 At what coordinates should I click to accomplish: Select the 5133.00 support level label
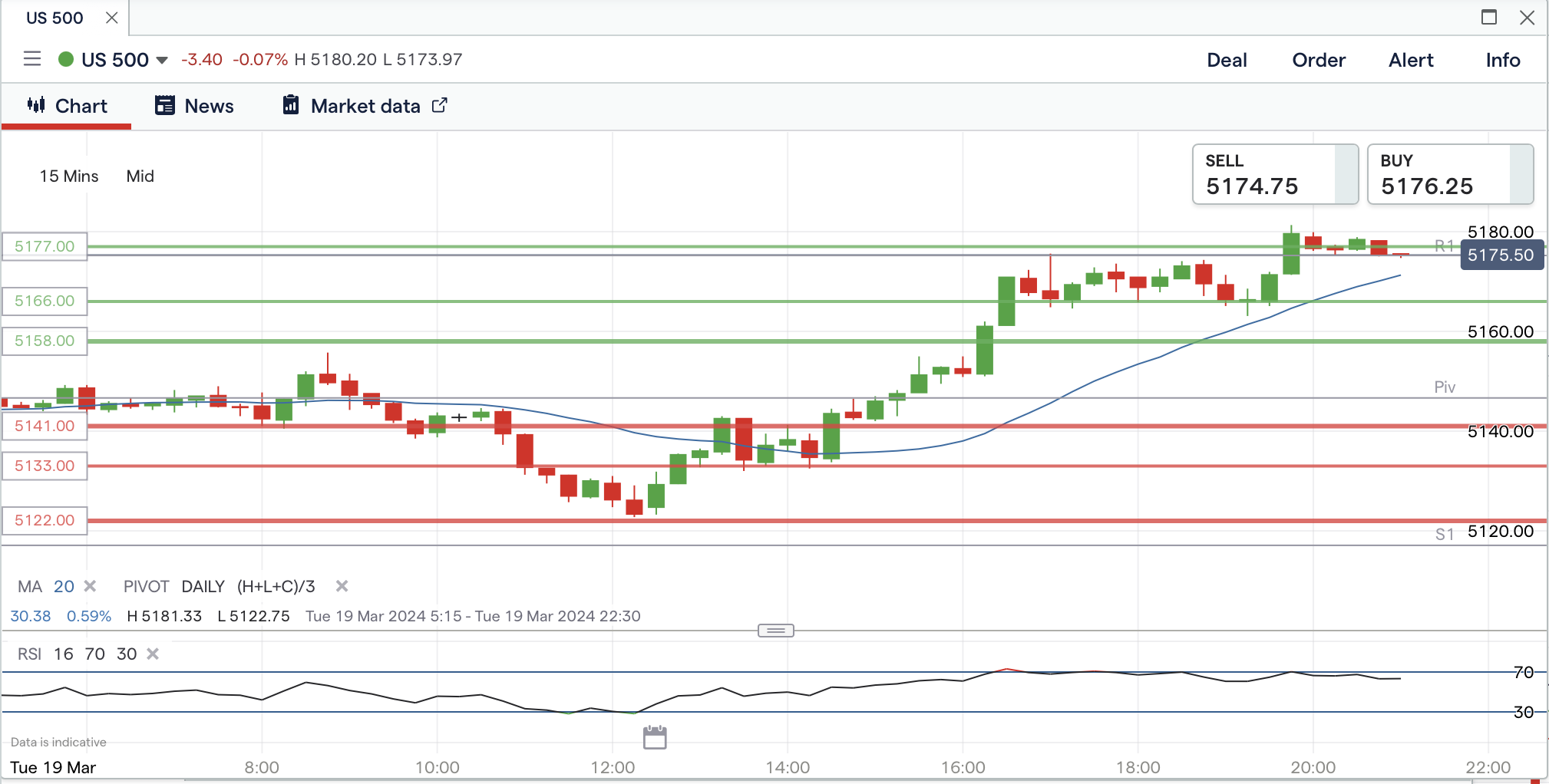click(45, 466)
